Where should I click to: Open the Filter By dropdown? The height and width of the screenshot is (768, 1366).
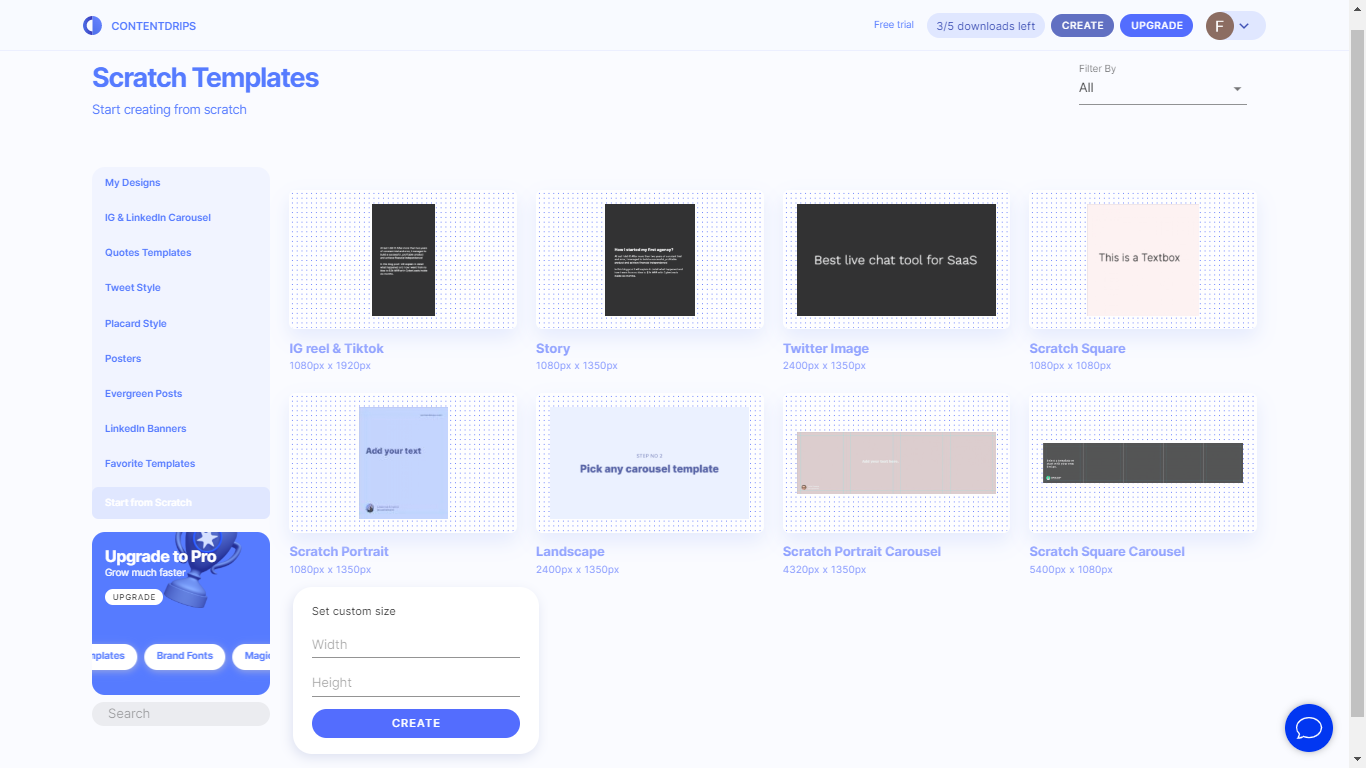coord(1162,88)
